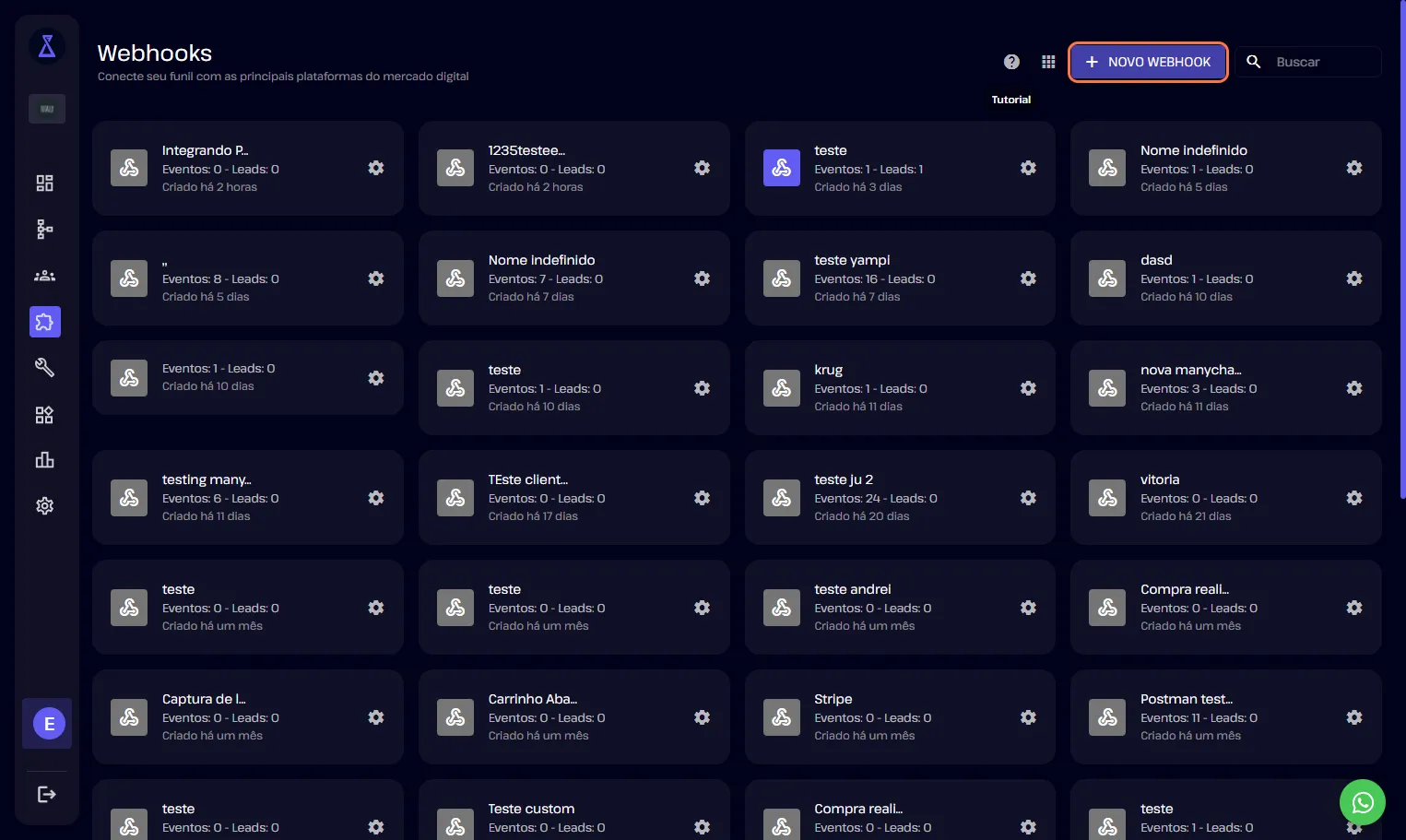Open the tools wrench icon in the sidebar
Screen dimensions: 1406x840
tap(44, 368)
